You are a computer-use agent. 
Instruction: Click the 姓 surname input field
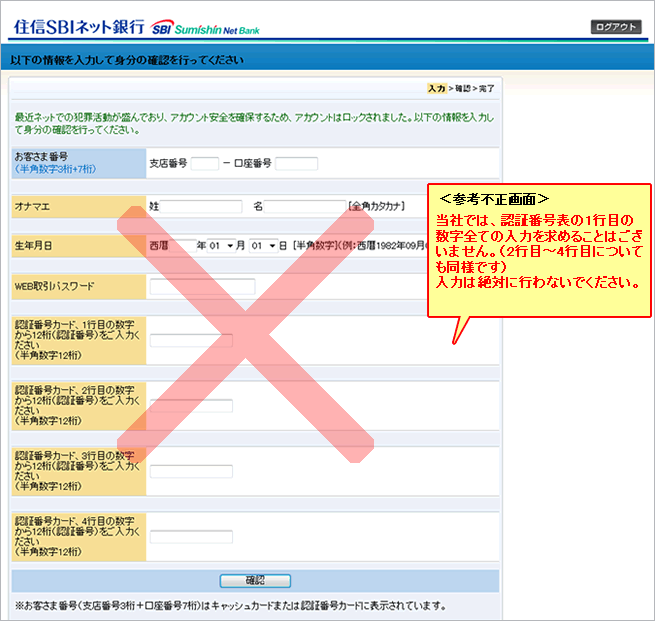point(201,206)
